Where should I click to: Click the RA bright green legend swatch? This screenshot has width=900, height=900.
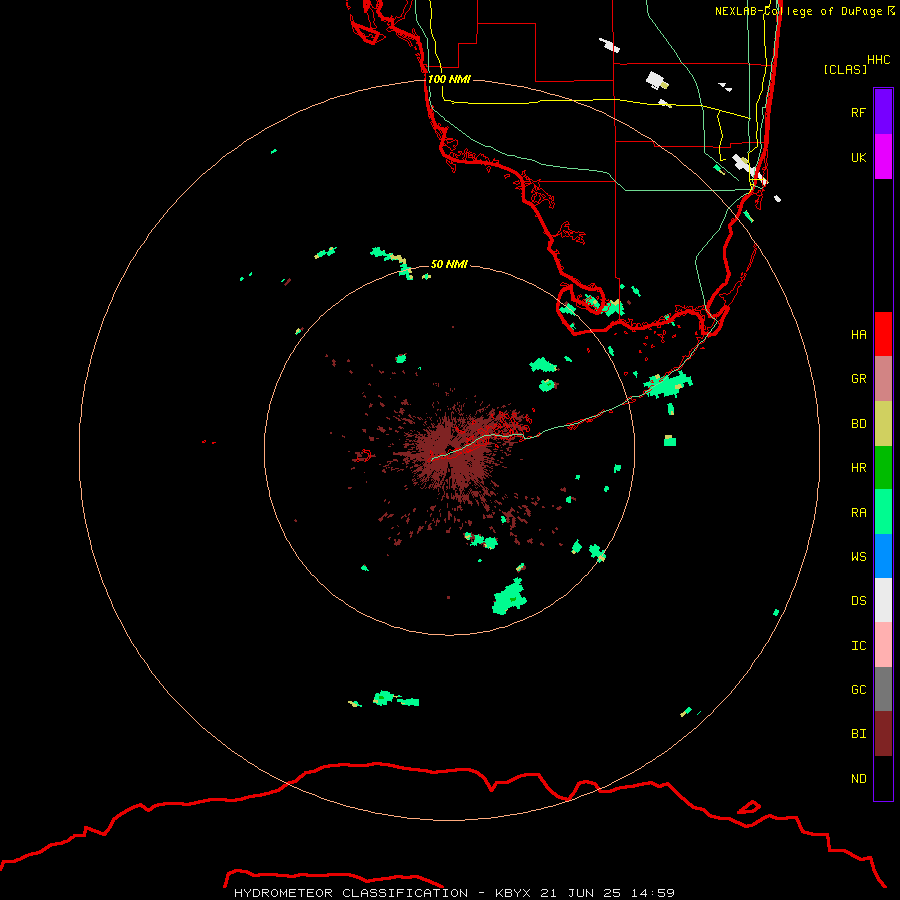[883, 512]
